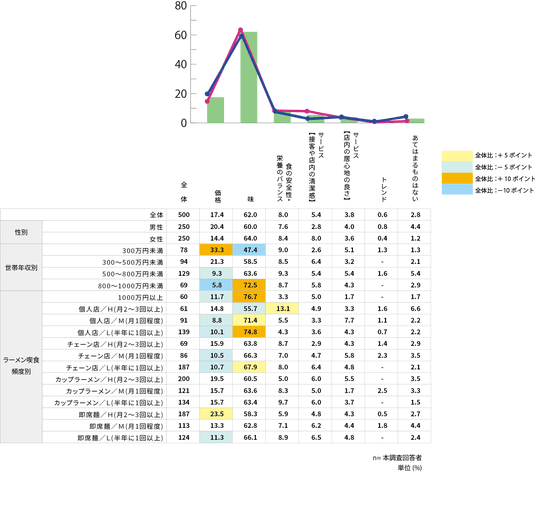Select the あてはまるものはない column header
This screenshot has width=536, height=506.
click(x=415, y=168)
